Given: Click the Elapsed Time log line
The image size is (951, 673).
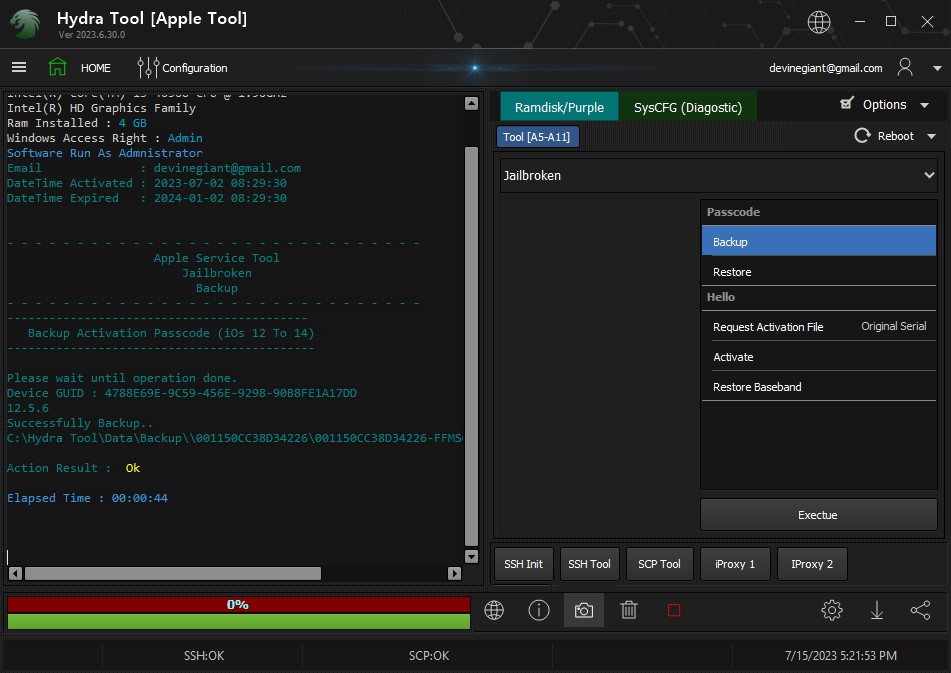Looking at the screenshot, I should [x=87, y=498].
